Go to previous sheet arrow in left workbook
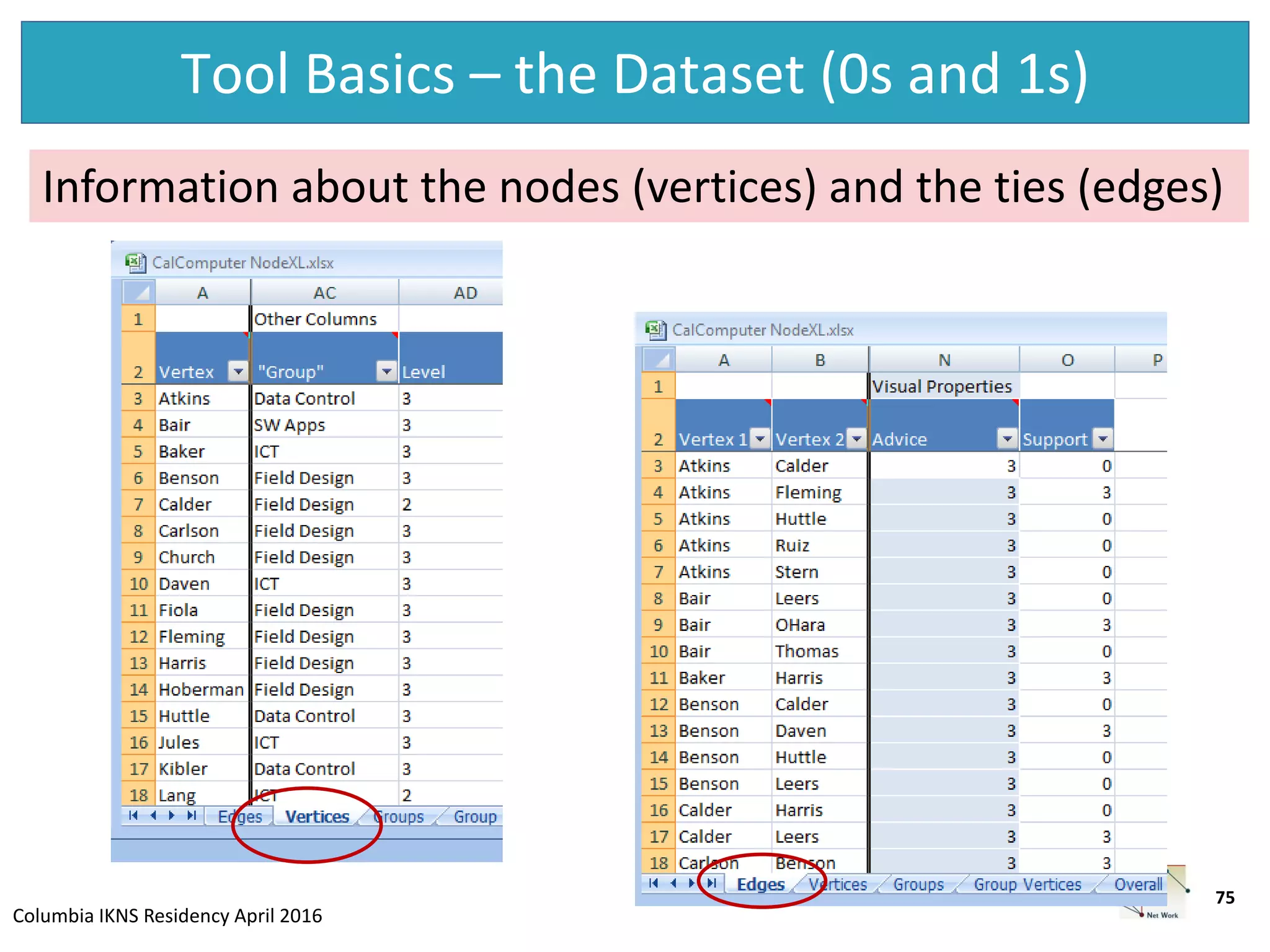This screenshot has height=952, width=1270. (153, 816)
